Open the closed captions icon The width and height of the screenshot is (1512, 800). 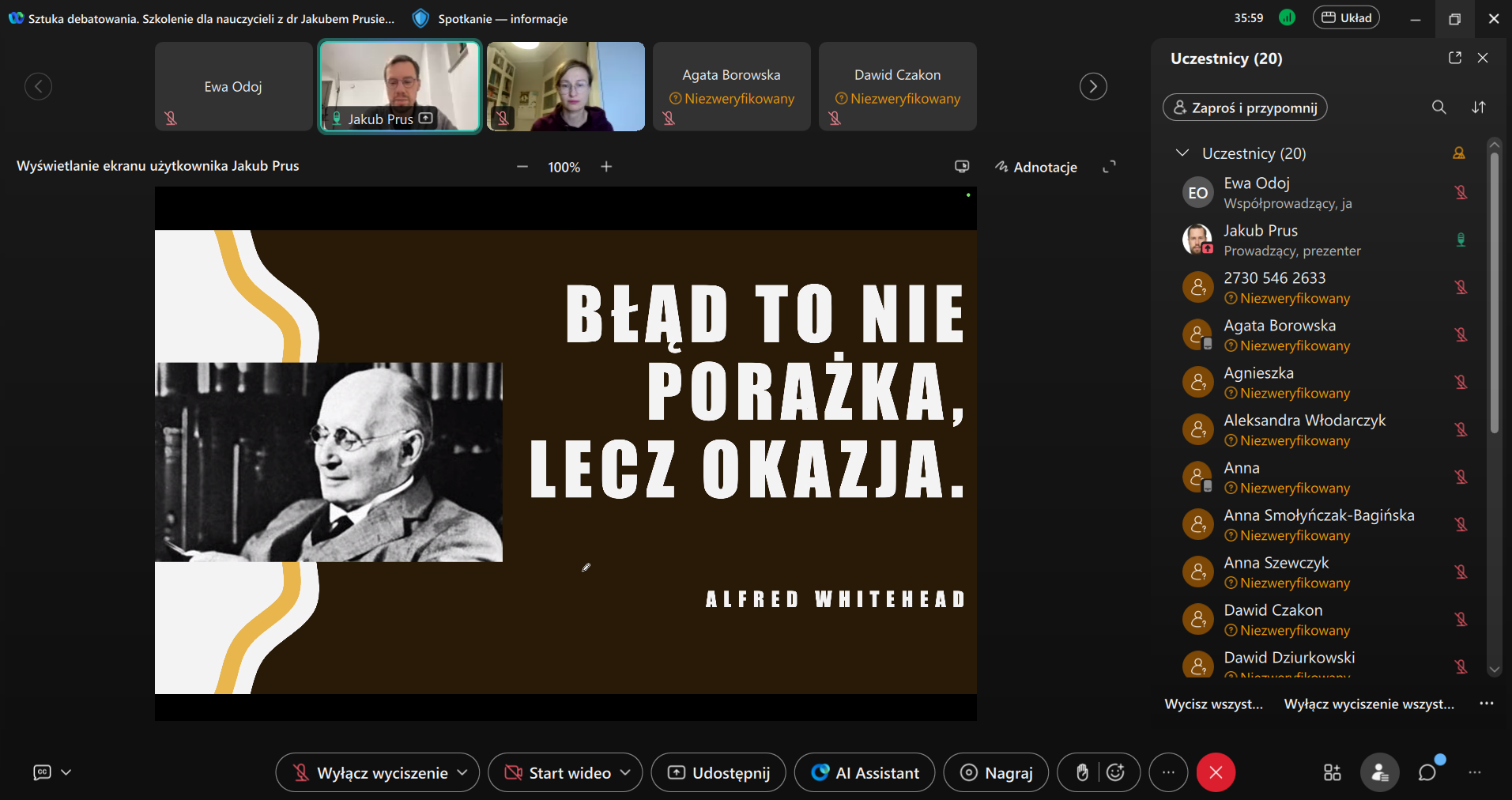coord(42,772)
